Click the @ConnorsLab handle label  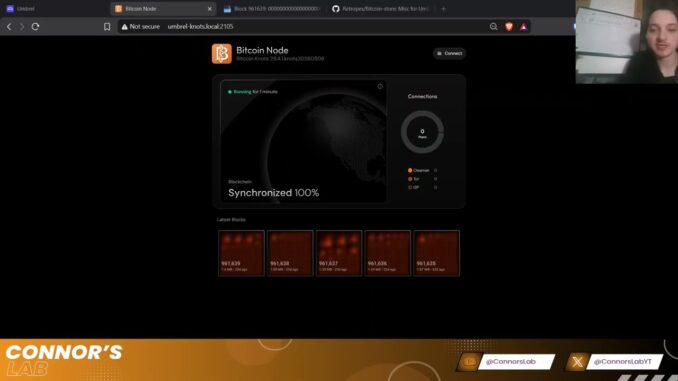click(511, 362)
